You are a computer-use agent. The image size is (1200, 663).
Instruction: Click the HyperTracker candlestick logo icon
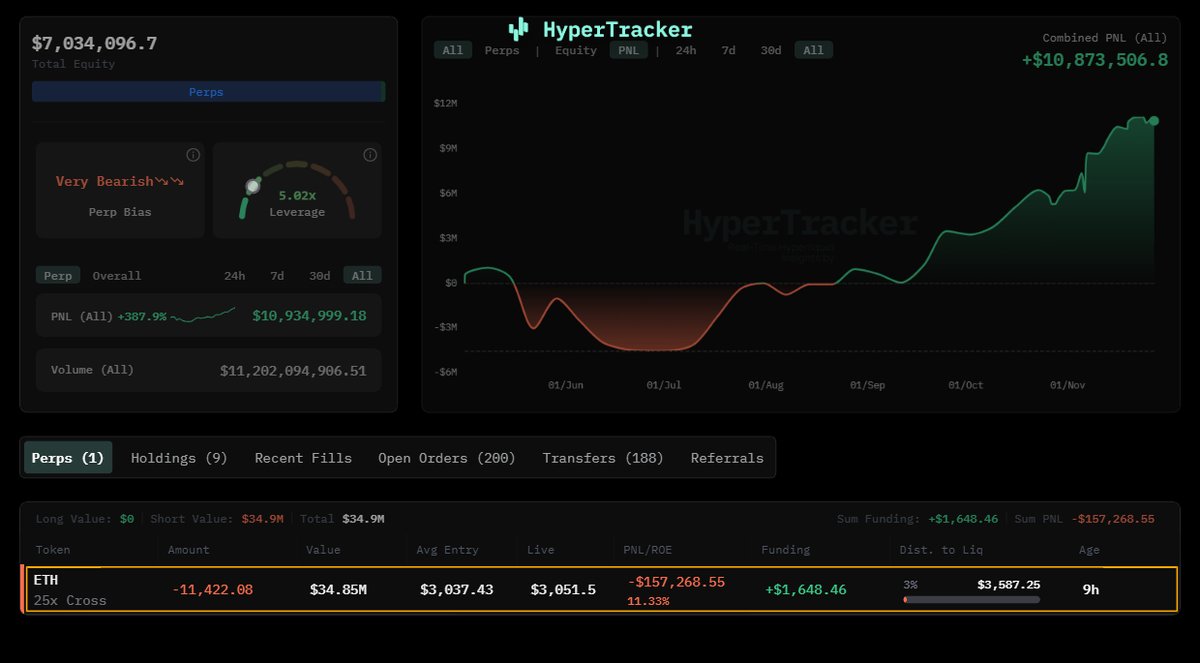pos(517,29)
